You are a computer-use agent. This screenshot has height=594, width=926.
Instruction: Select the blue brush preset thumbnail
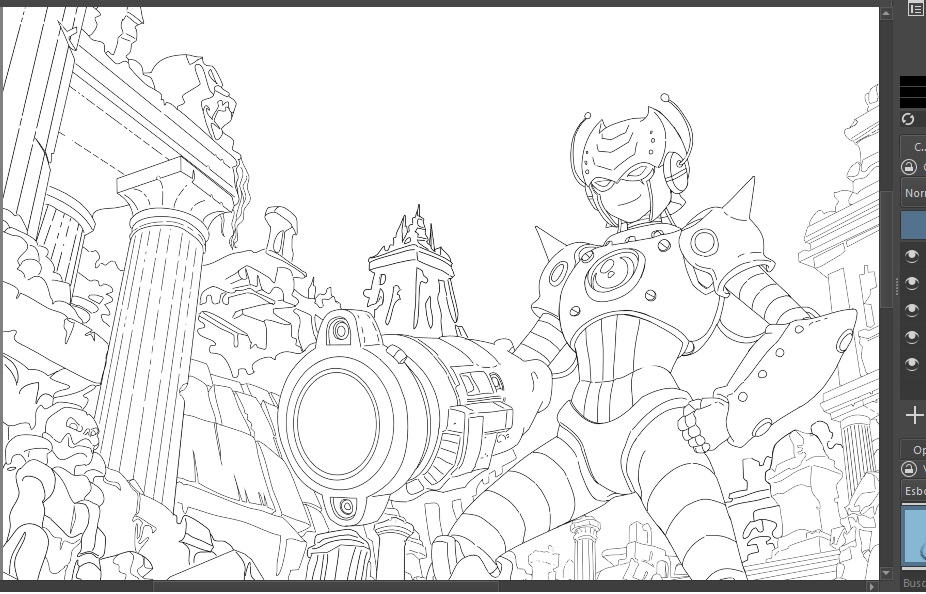pyautogui.click(x=914, y=534)
